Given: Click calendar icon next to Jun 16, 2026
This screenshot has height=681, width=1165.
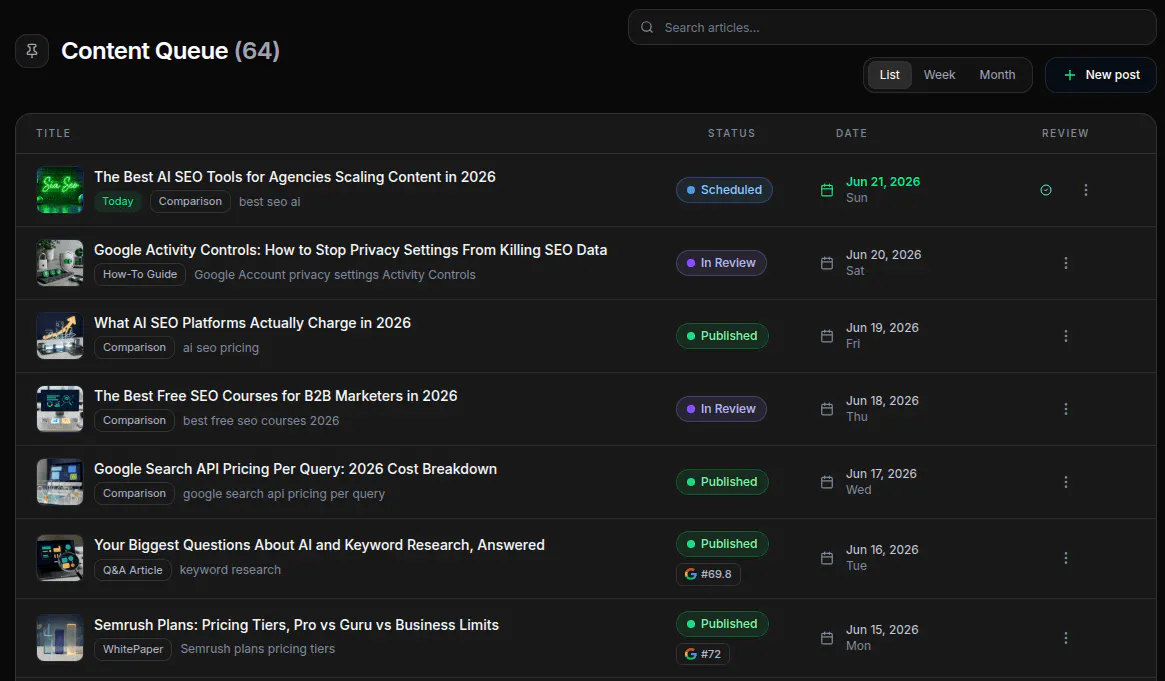Looking at the screenshot, I should point(827,558).
